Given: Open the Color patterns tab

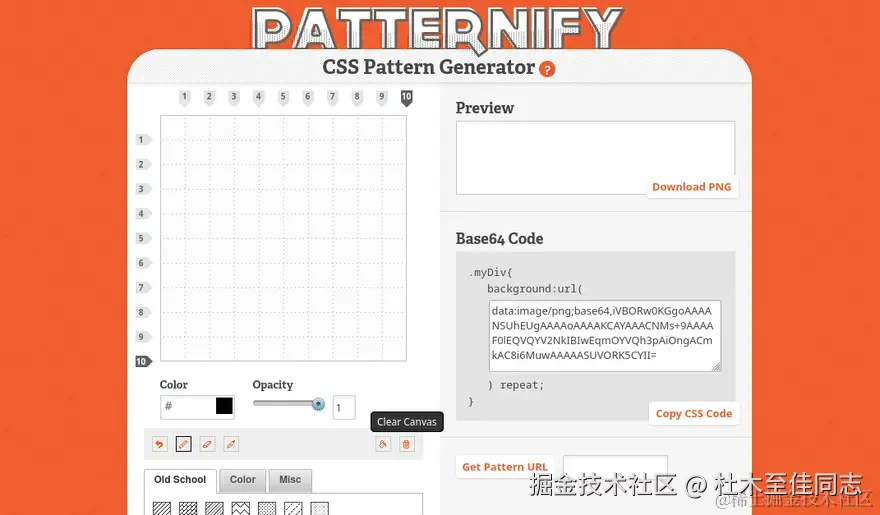Looking at the screenshot, I should coord(242,480).
